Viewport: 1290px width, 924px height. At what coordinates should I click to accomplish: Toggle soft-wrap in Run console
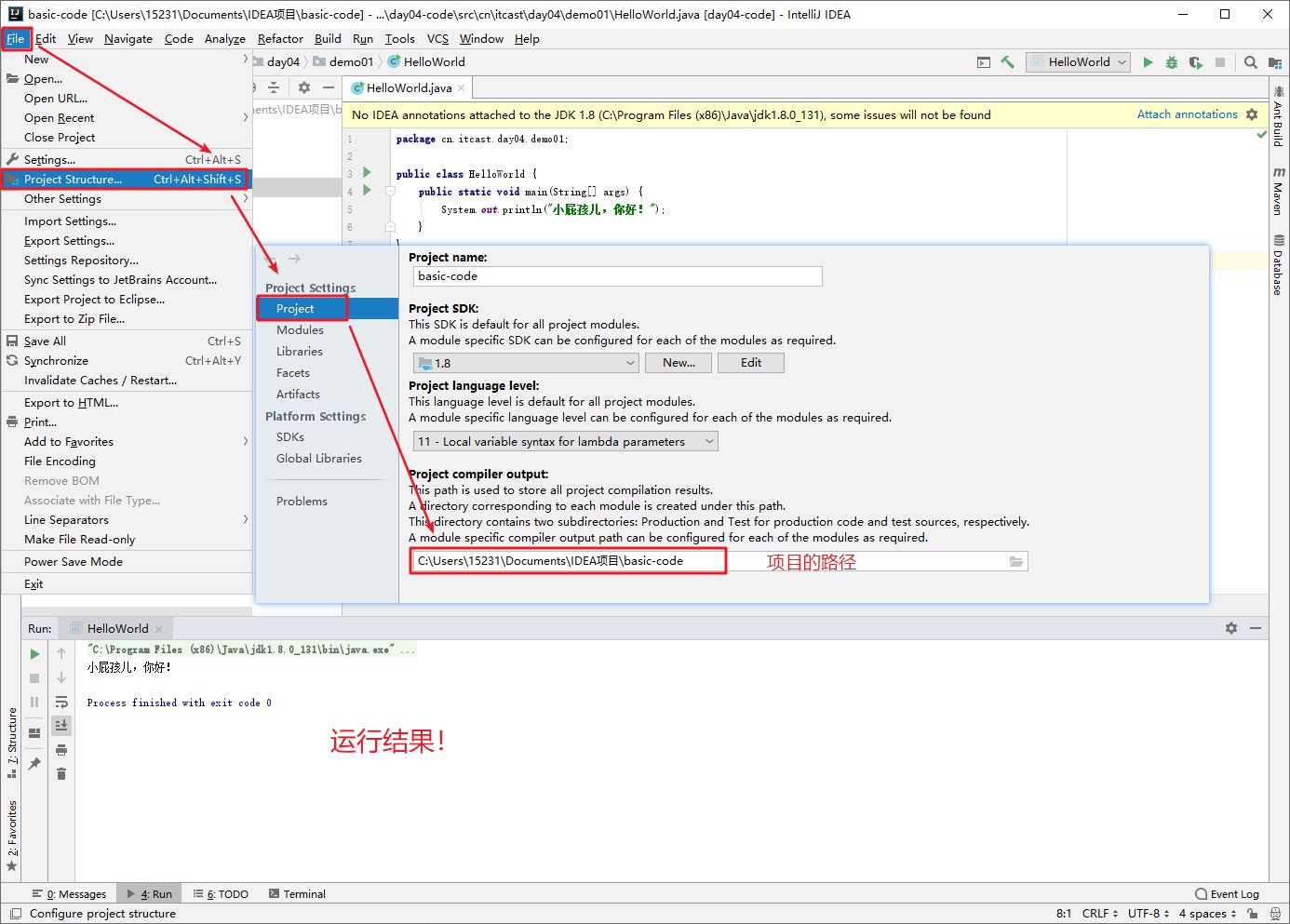(x=61, y=702)
